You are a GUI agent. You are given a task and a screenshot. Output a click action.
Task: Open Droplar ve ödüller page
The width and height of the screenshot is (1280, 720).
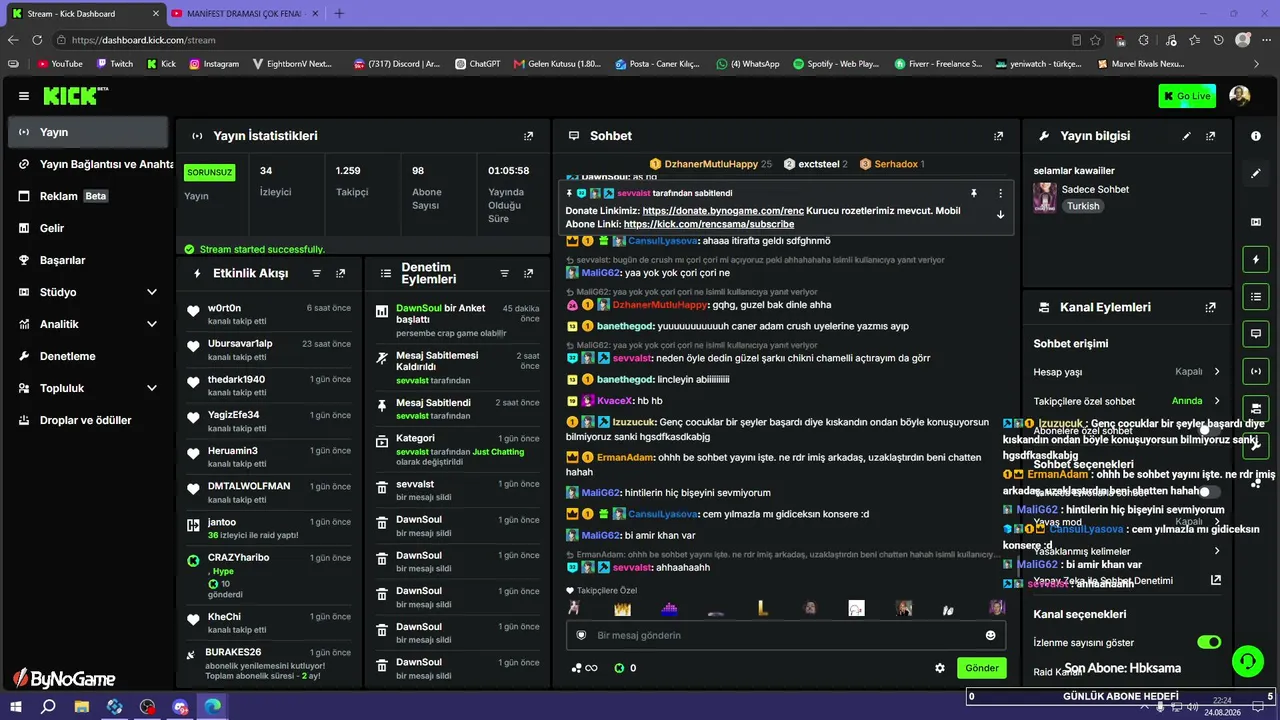pos(88,420)
